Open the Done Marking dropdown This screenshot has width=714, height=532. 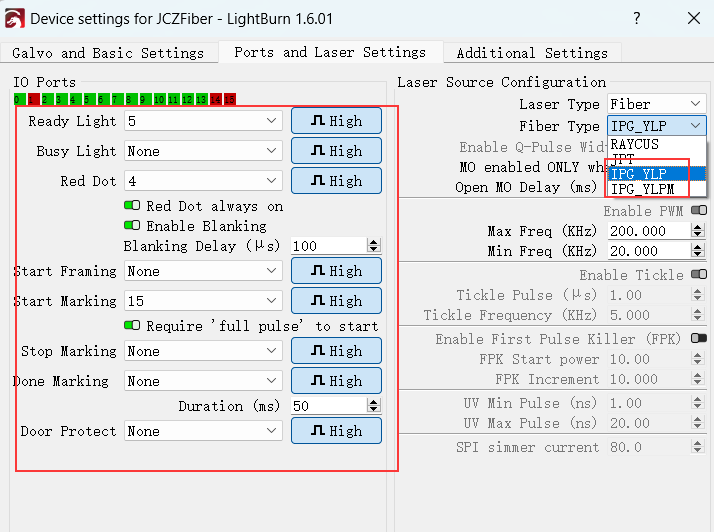pos(203,381)
